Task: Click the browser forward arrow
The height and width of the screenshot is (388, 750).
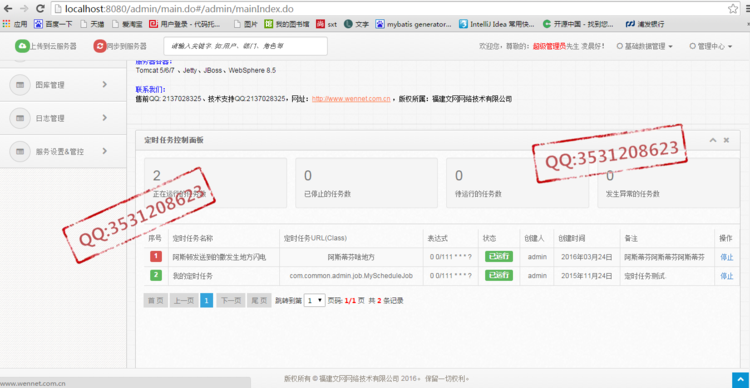Action: [x=24, y=9]
